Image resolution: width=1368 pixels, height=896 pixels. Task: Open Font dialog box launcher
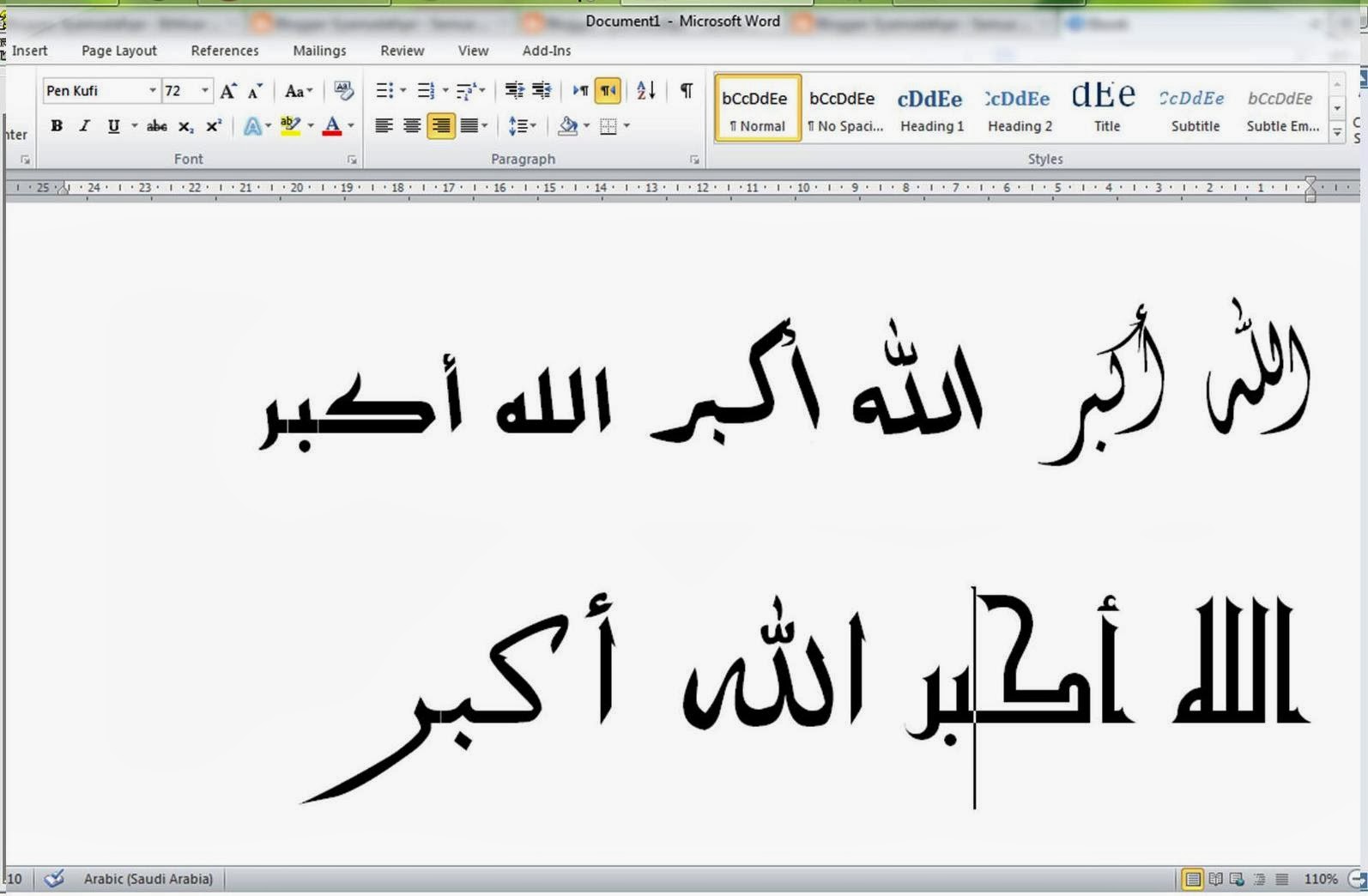tap(352, 160)
